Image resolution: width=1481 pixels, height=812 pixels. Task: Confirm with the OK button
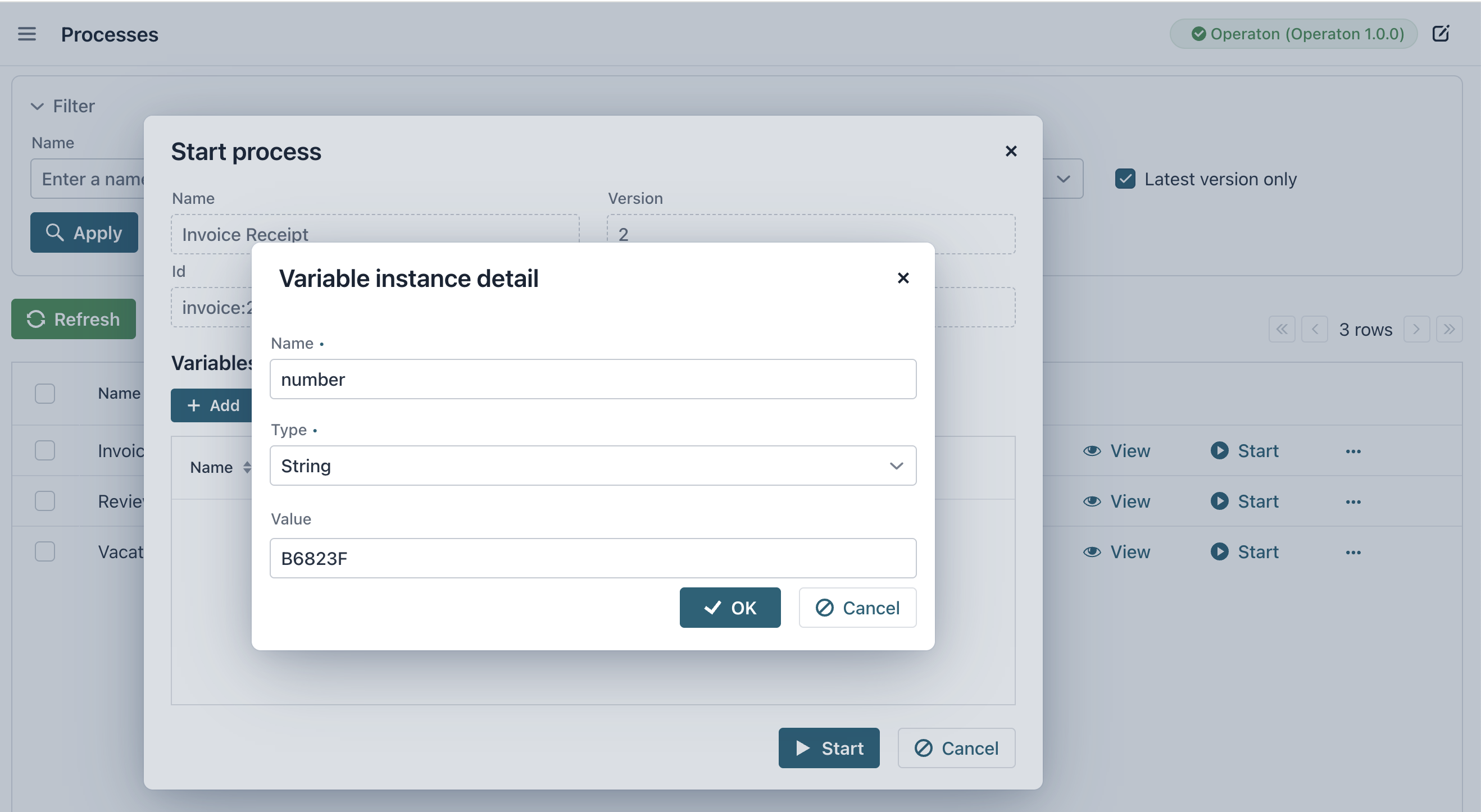[730, 608]
